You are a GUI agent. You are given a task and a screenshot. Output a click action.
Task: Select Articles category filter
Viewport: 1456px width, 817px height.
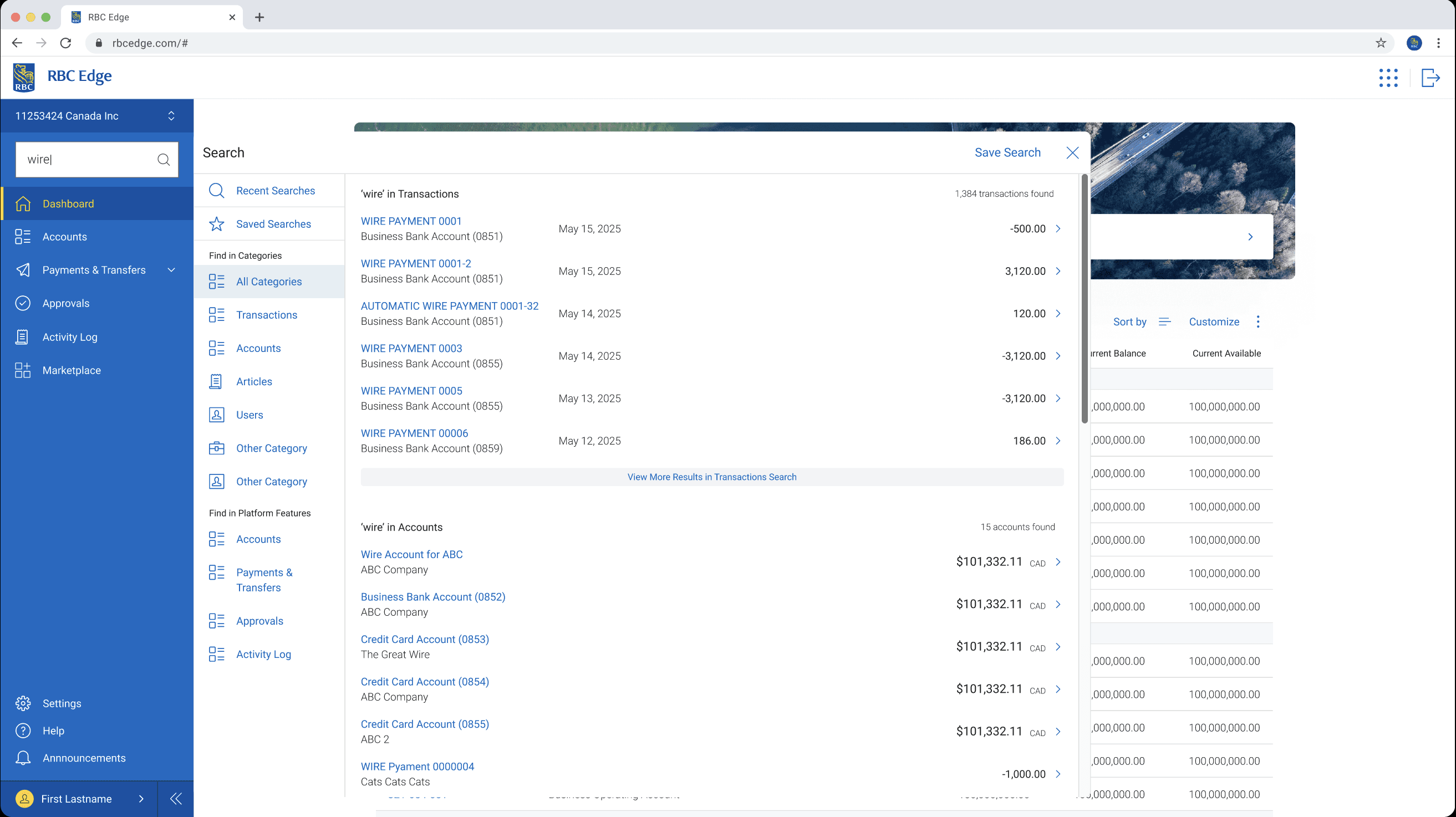254,381
